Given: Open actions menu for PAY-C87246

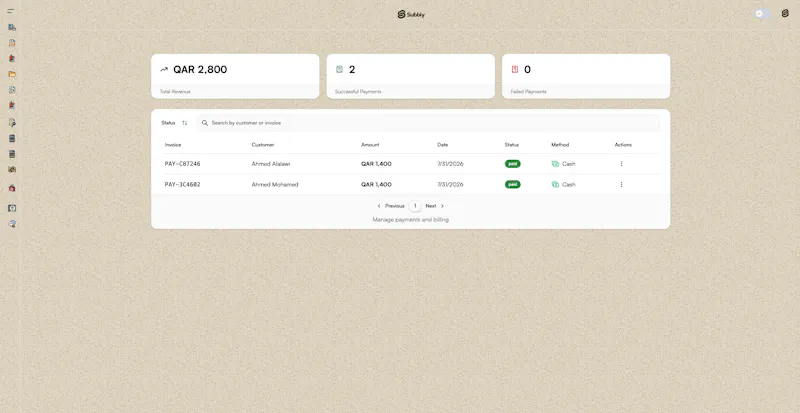Looking at the screenshot, I should click(x=621, y=163).
